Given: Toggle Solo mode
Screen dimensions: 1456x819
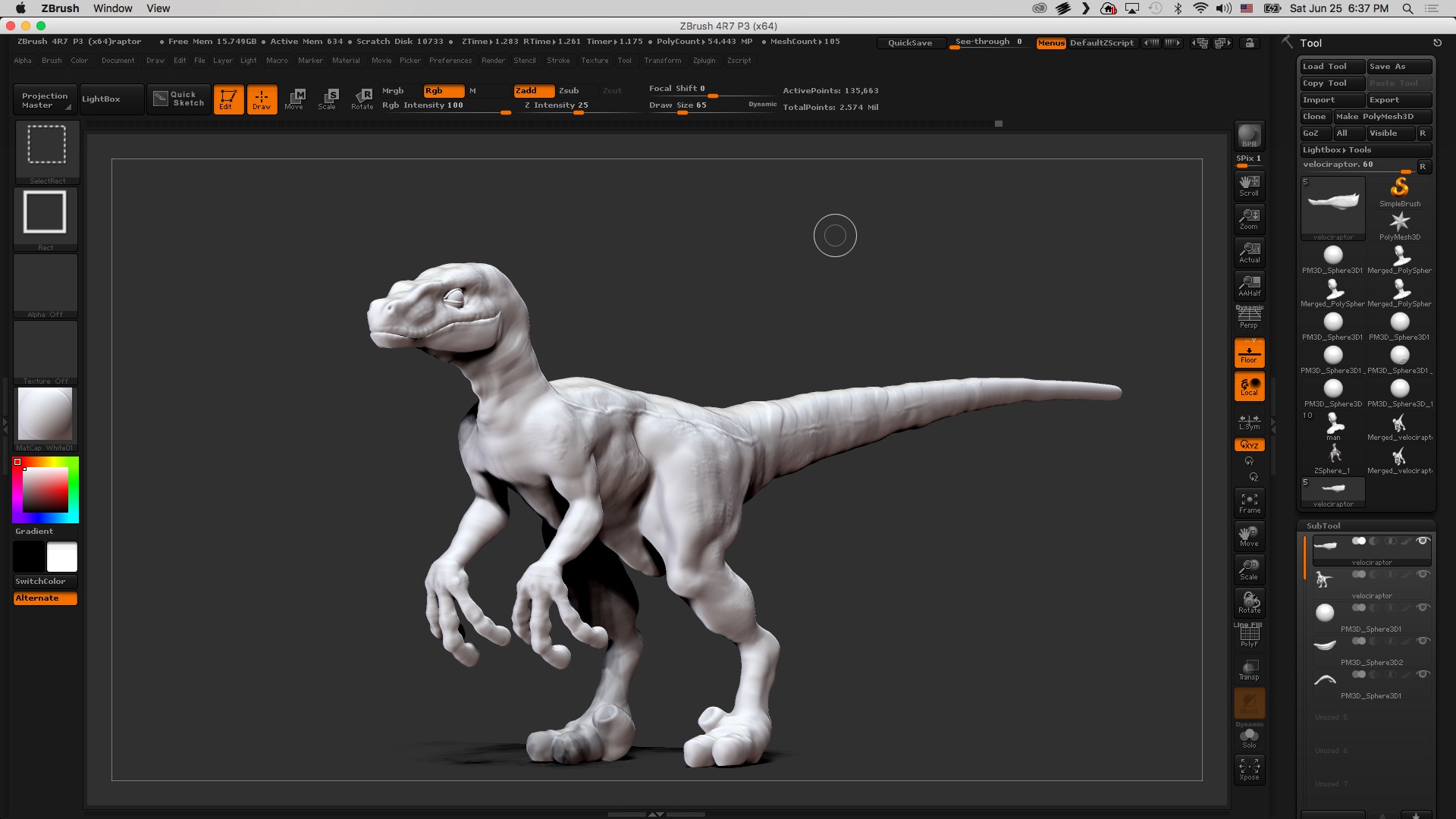Looking at the screenshot, I should point(1249,737).
